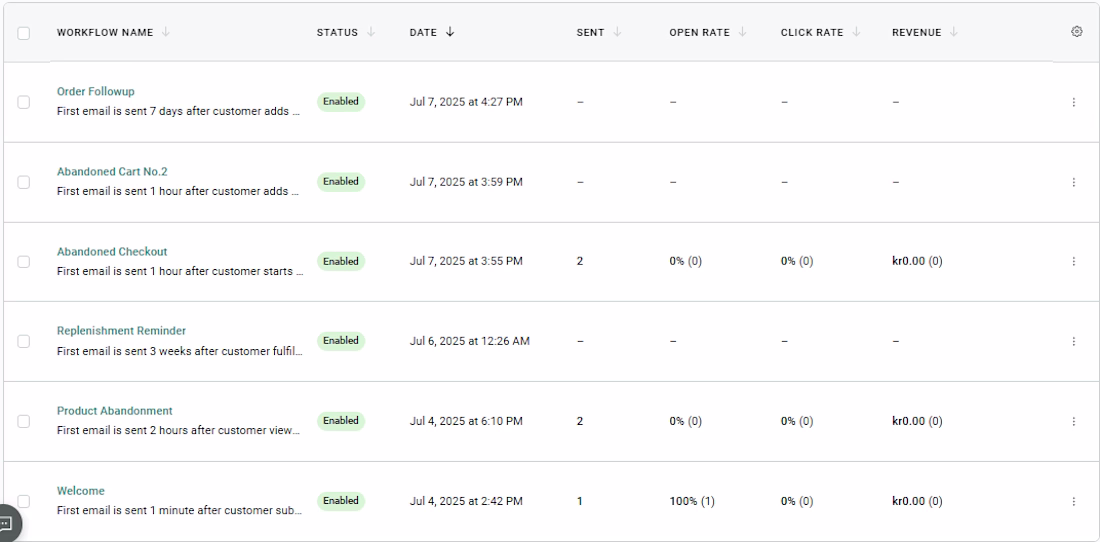1100x542 pixels.
Task: Select the Product Abandonment row checkbox
Action: pos(24,421)
